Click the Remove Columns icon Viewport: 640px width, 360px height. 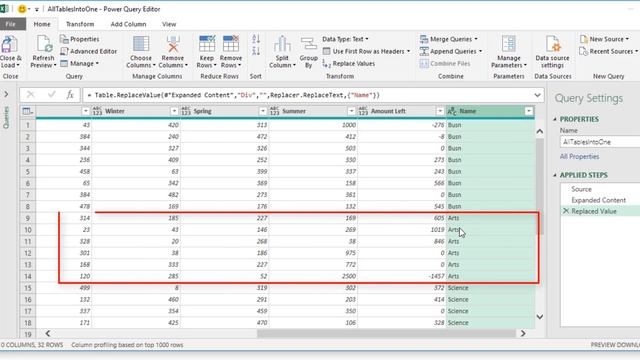point(173,44)
